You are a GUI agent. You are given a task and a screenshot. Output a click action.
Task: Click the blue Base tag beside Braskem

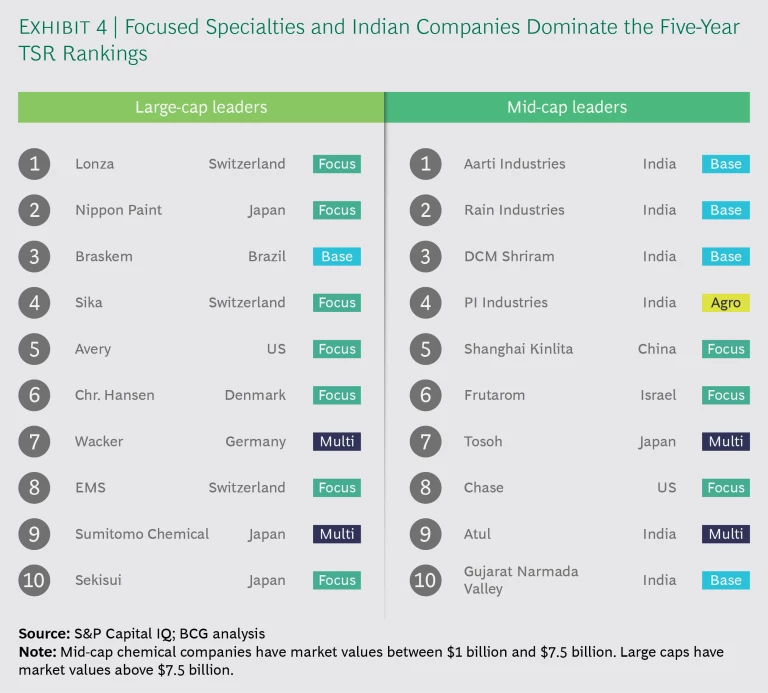click(337, 257)
